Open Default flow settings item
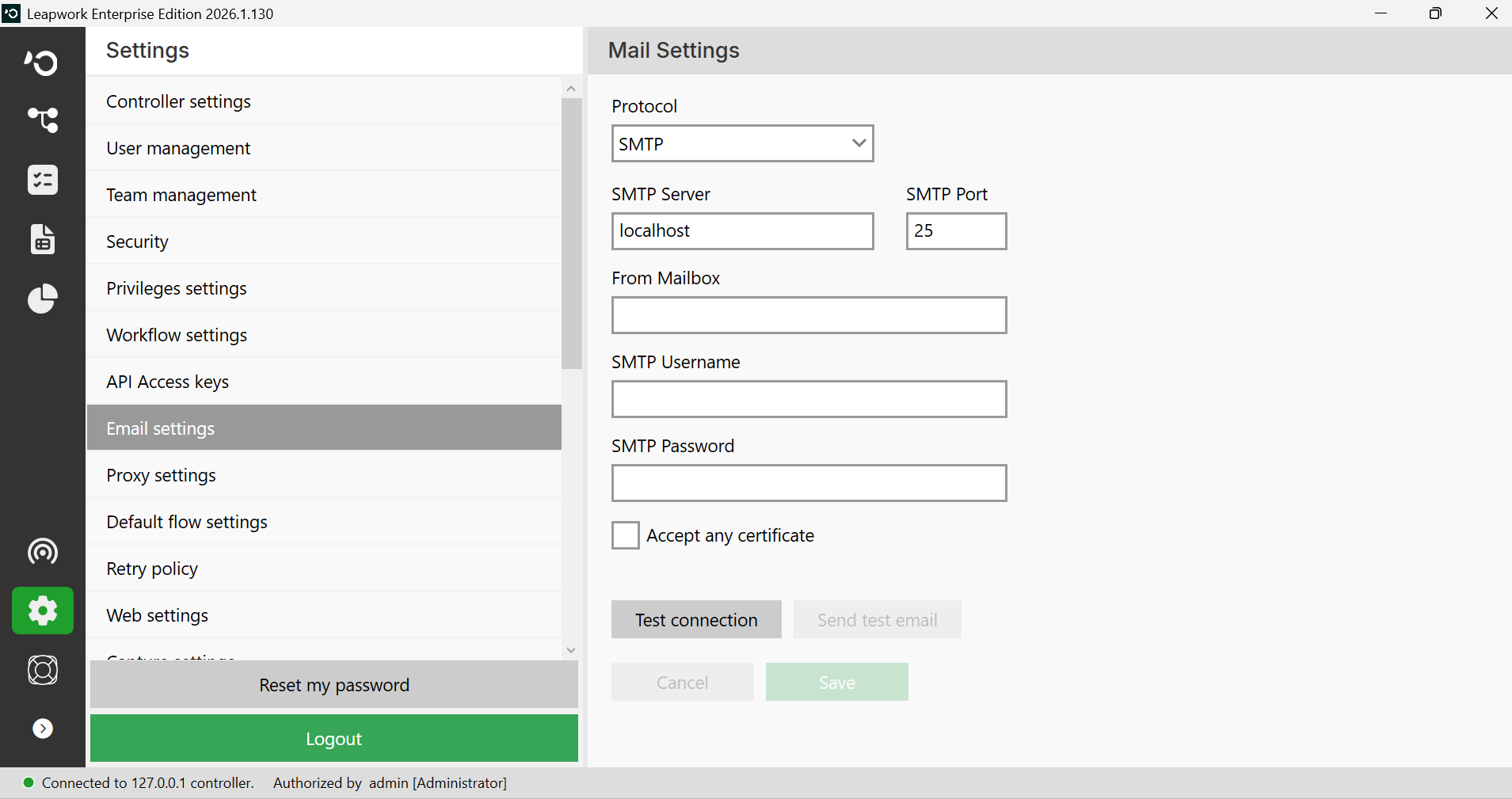 click(x=324, y=522)
